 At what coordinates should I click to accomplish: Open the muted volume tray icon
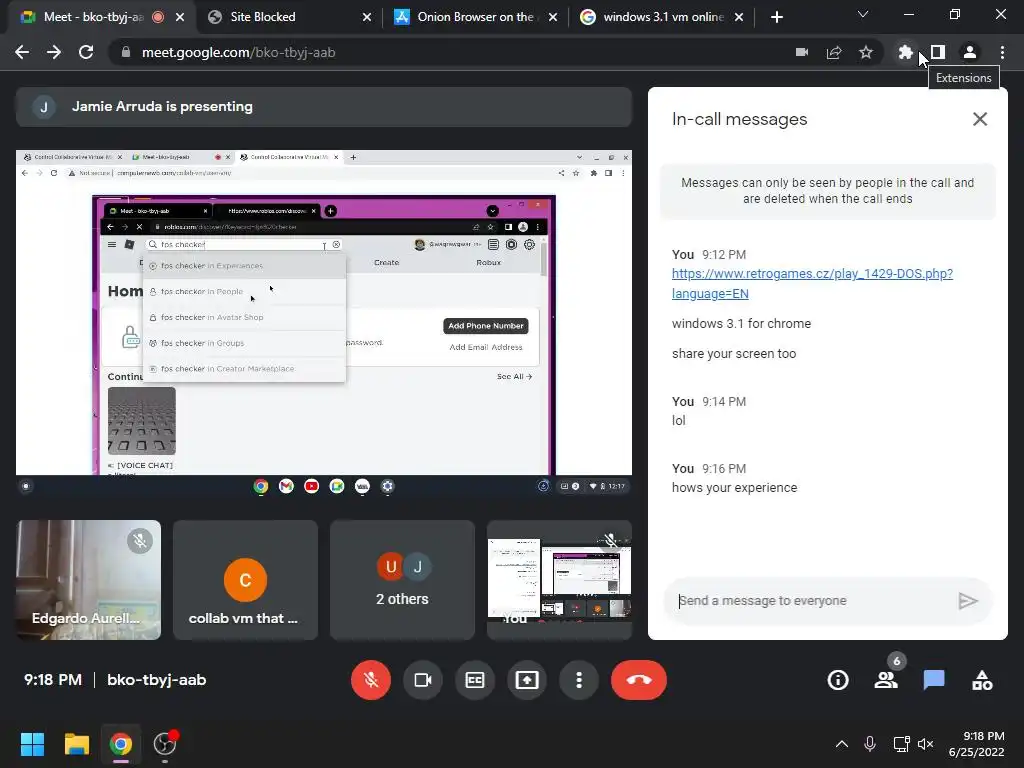925,744
